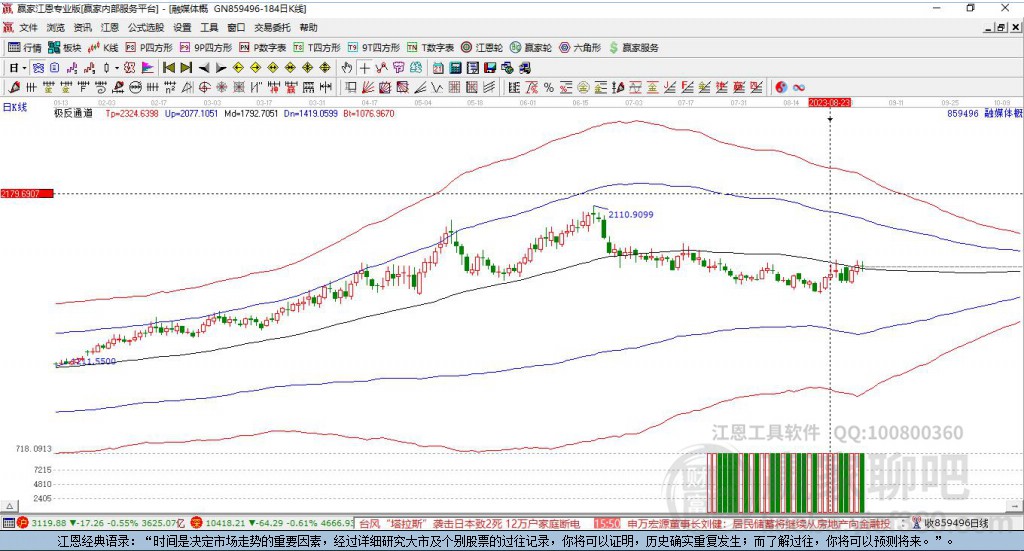Select the candlestick chart type icon
Viewport: 1024px width, 551px height.
click(106, 68)
